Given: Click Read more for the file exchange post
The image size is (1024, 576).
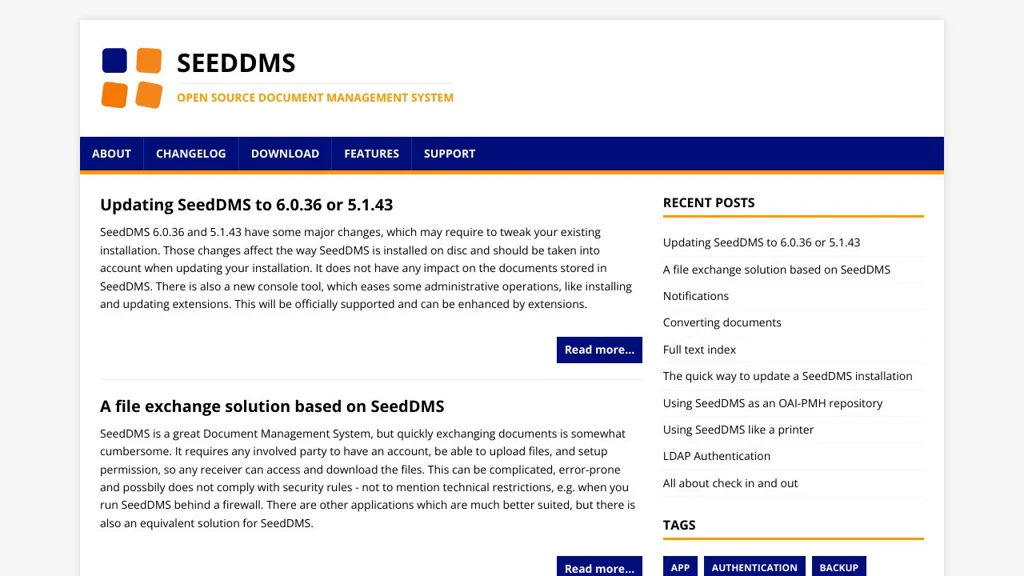Looking at the screenshot, I should [599, 566].
